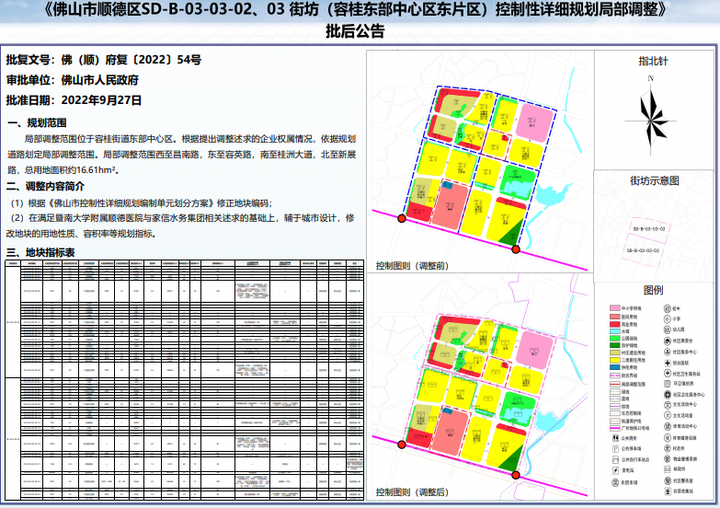The width and height of the screenshot is (720, 508).
Task: Click the substation lightning-bolt legend icon
Action: [615, 470]
